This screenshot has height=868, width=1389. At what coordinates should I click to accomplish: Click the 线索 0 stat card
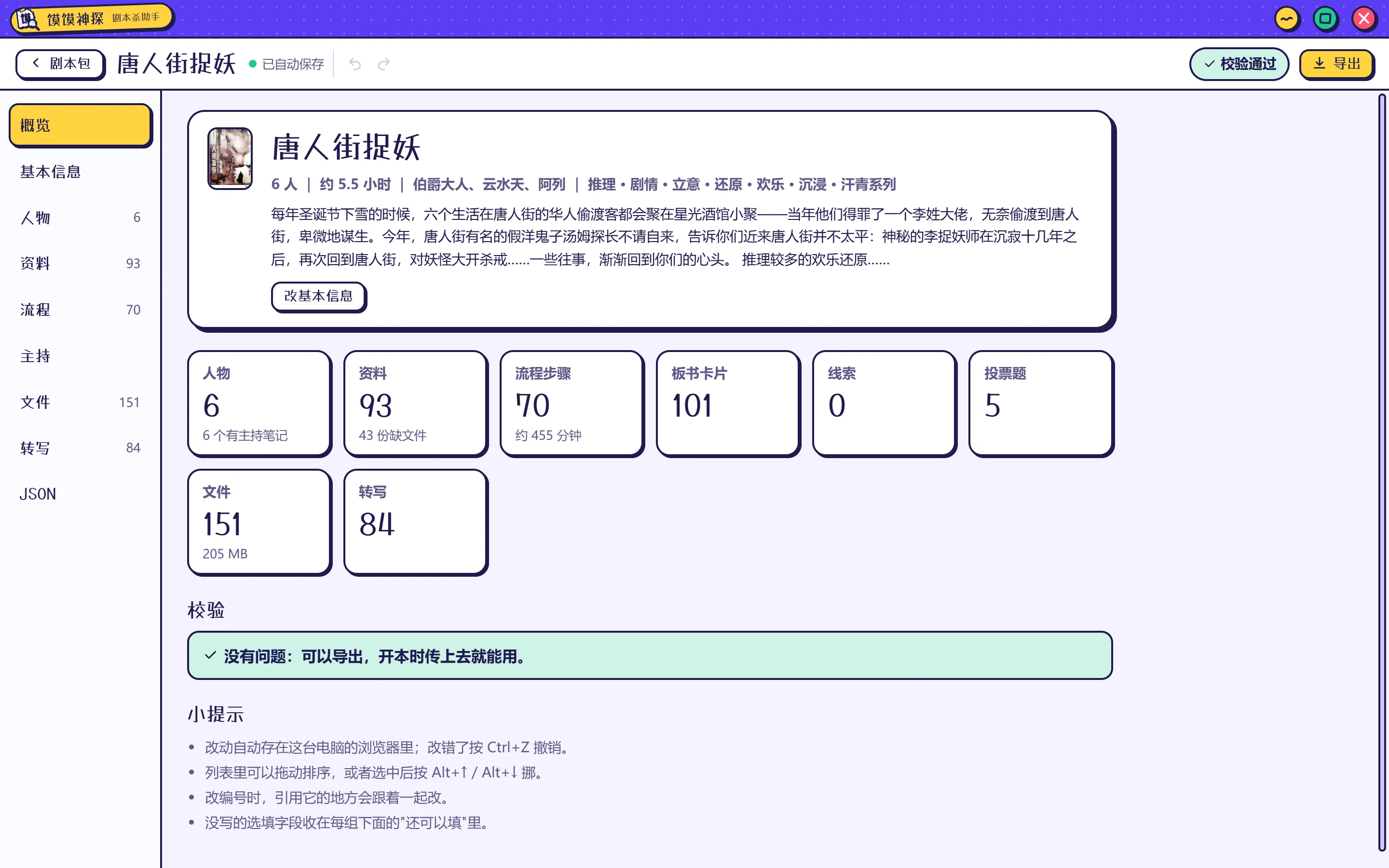pyautogui.click(x=885, y=404)
